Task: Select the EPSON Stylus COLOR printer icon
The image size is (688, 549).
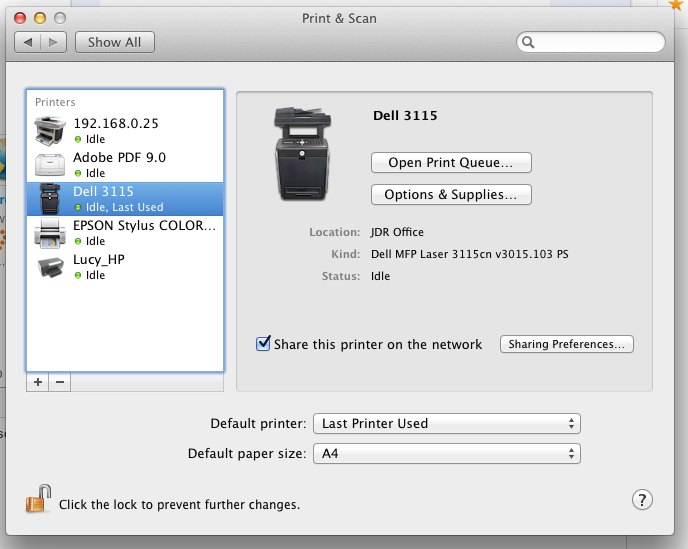Action: tap(50, 233)
